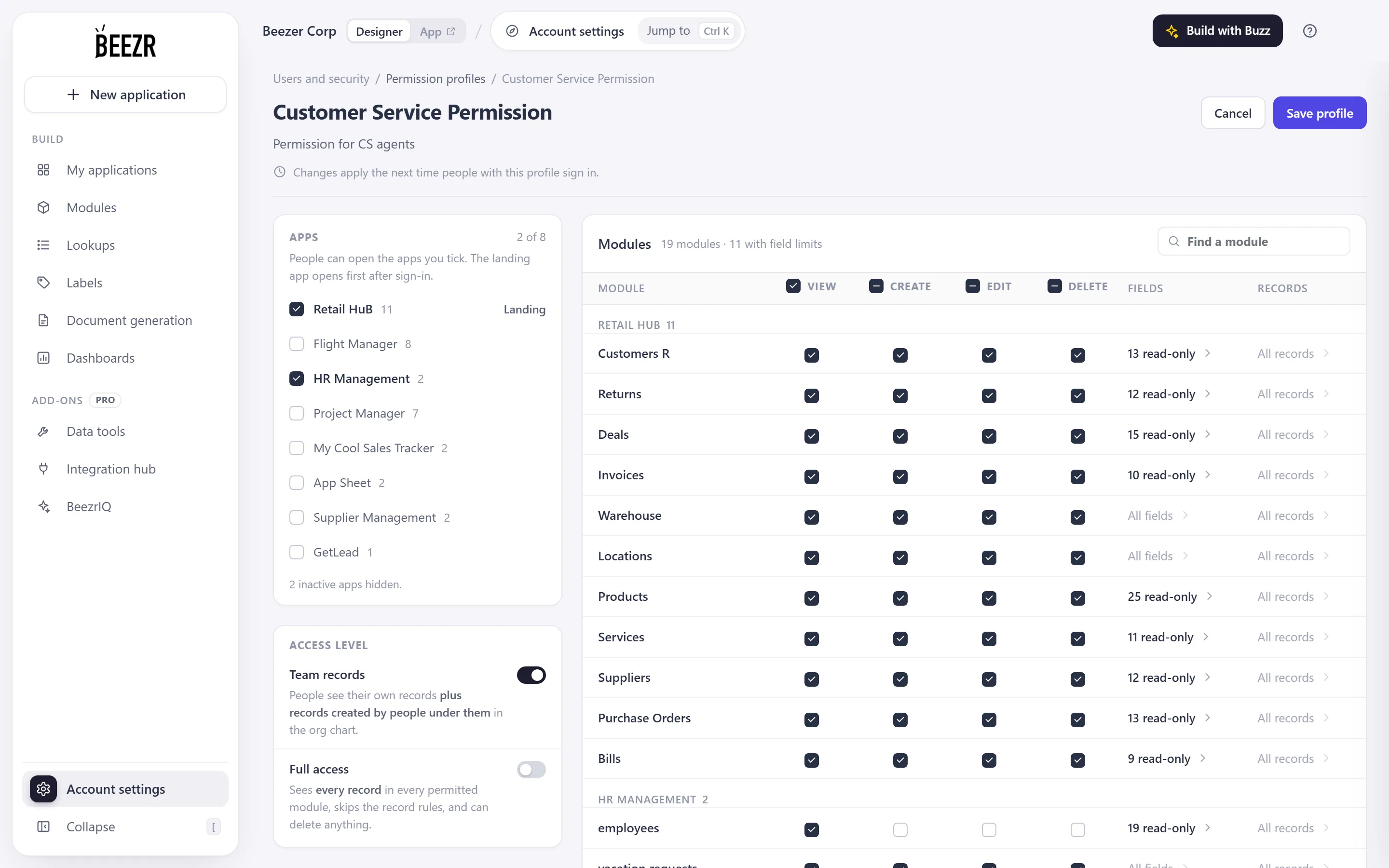Expand Customers R 13 read-only fields

coord(1169,353)
